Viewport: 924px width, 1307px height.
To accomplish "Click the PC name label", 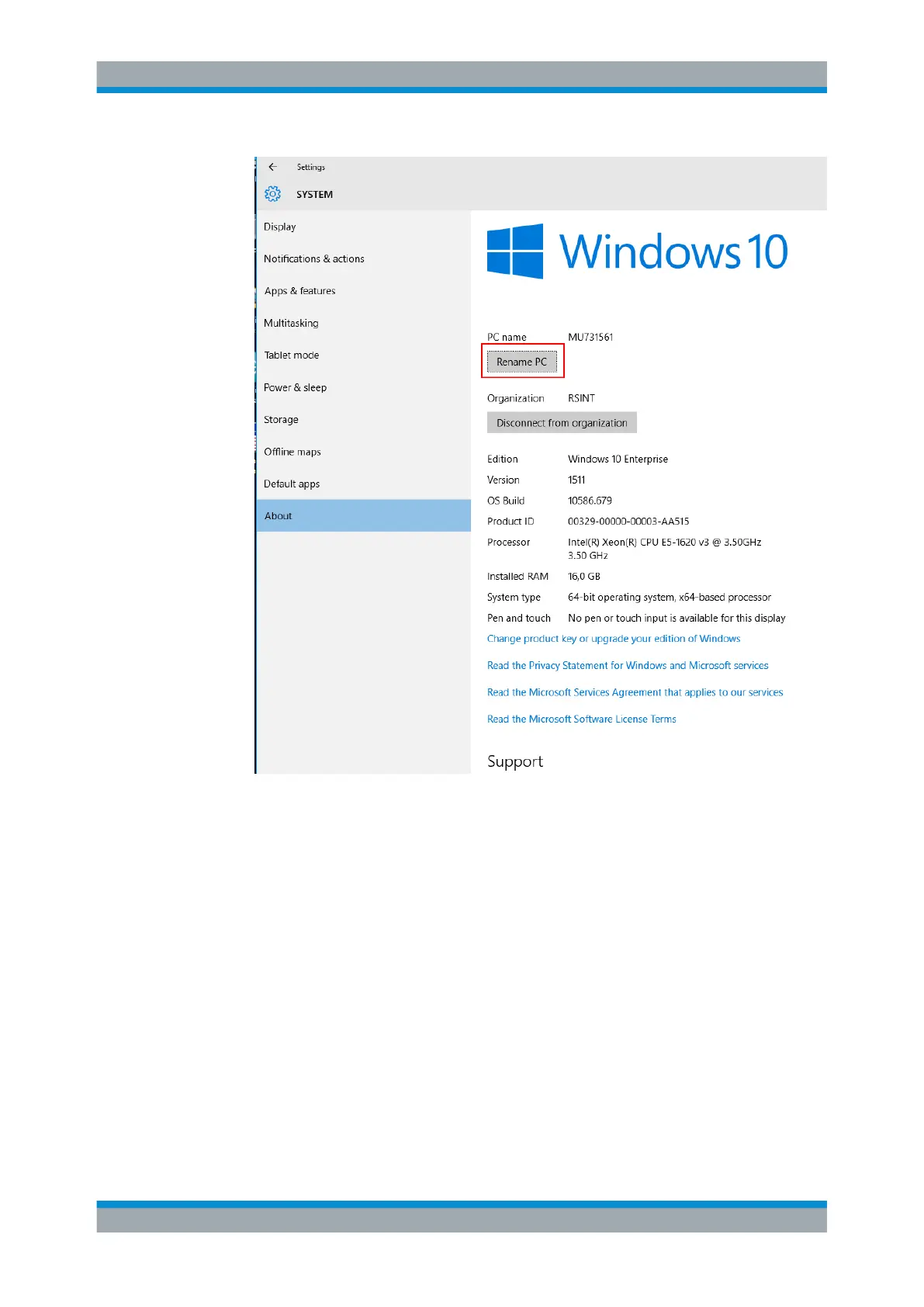I will 507,337.
